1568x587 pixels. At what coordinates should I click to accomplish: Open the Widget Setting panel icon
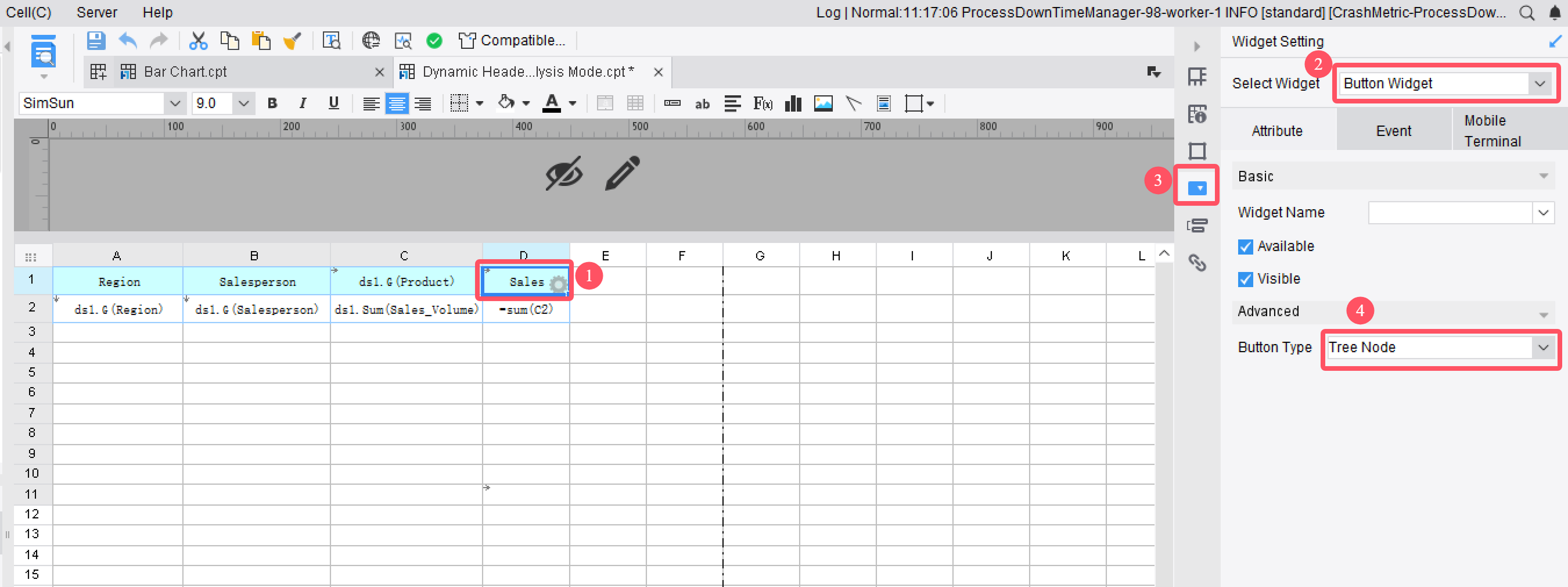click(x=1197, y=188)
